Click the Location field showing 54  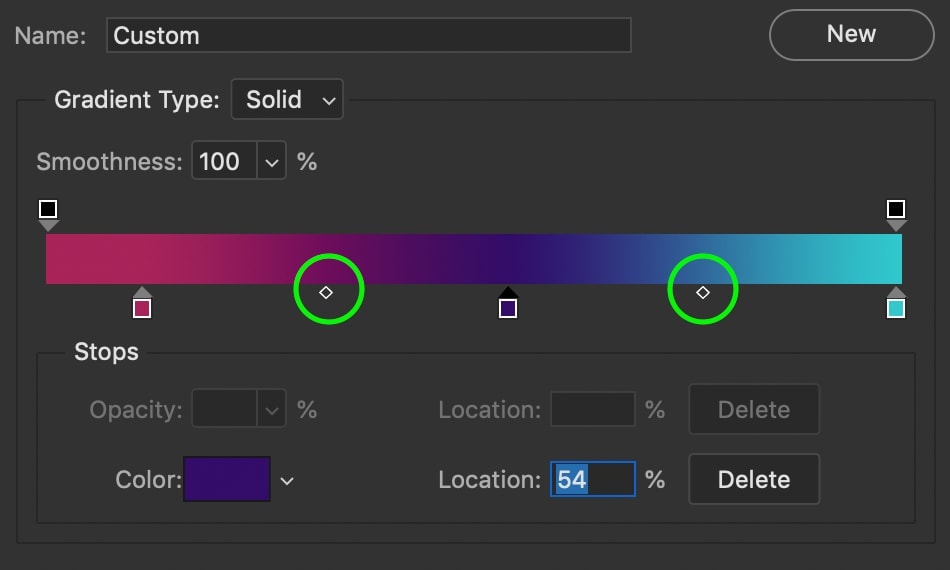coord(592,480)
